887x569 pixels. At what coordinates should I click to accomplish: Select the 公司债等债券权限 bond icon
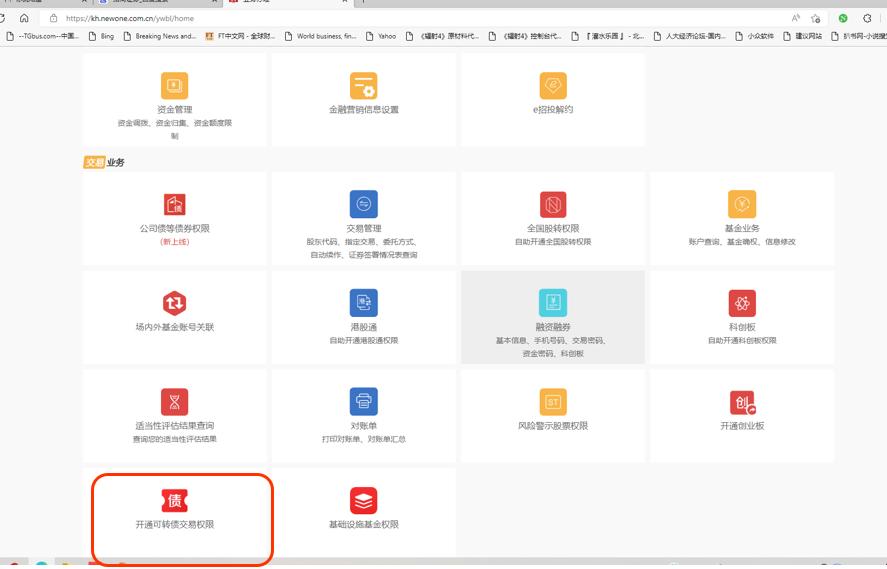pyautogui.click(x=174, y=205)
